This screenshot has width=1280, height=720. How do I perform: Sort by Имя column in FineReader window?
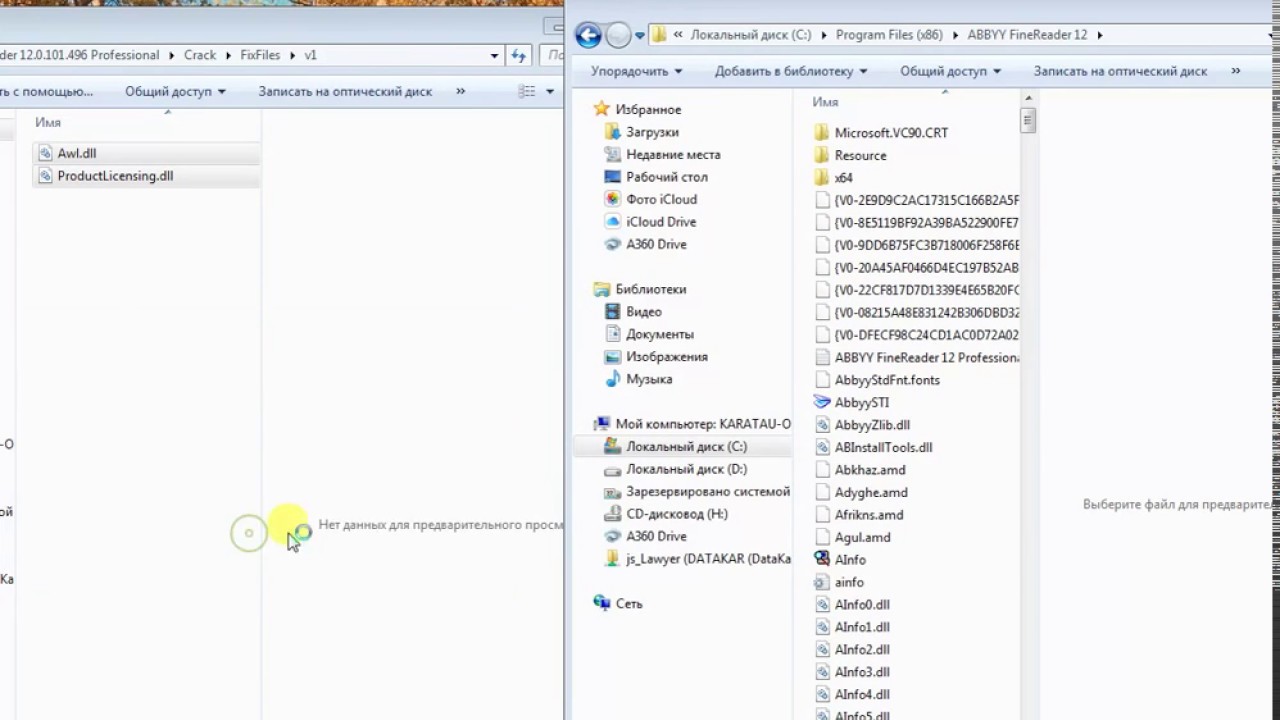point(825,102)
